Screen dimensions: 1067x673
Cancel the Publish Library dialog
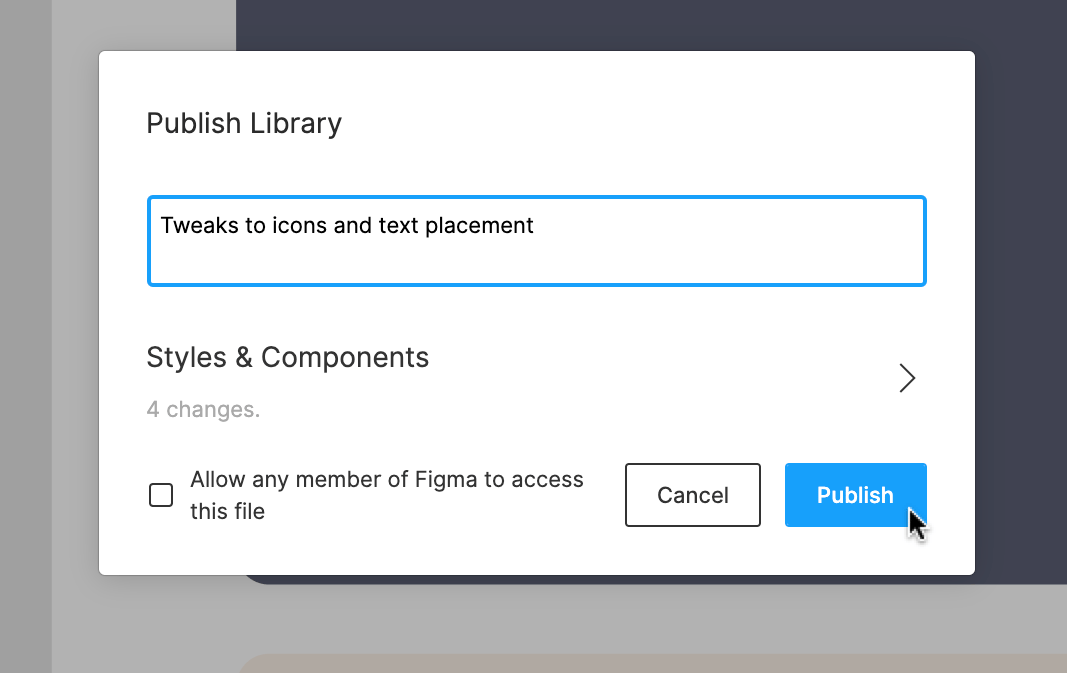[692, 495]
